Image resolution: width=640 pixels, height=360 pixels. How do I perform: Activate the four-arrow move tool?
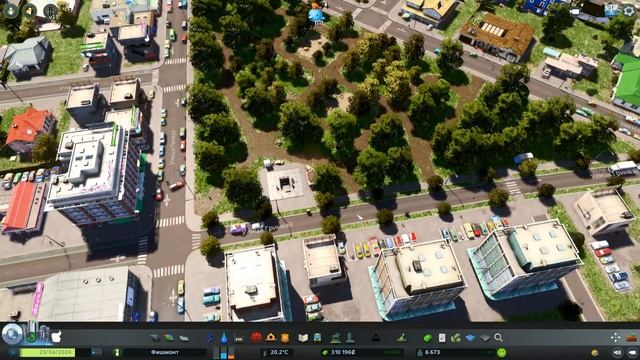[x=615, y=338]
